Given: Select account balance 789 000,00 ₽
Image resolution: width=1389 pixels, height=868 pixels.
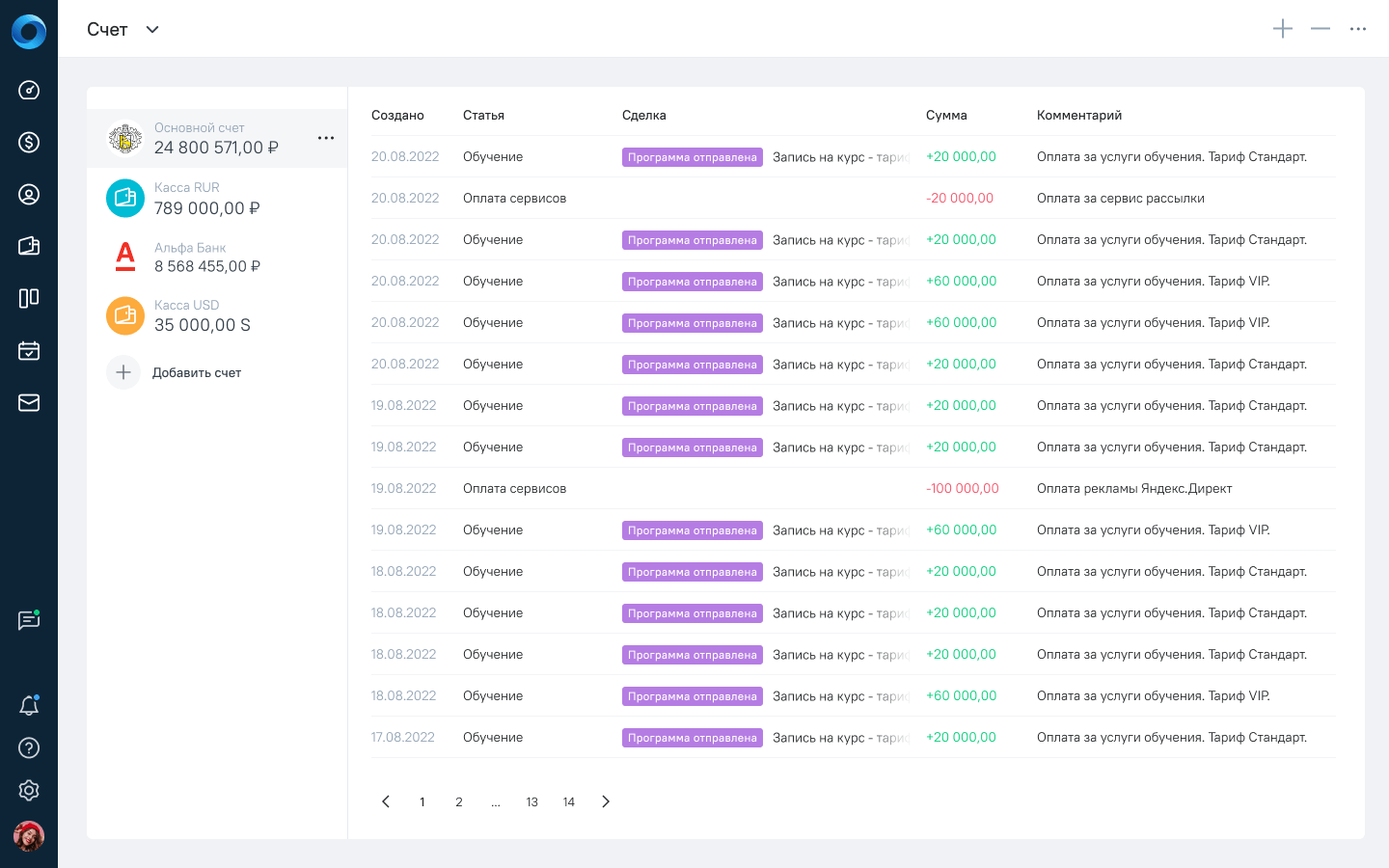Looking at the screenshot, I should pyautogui.click(x=207, y=208).
